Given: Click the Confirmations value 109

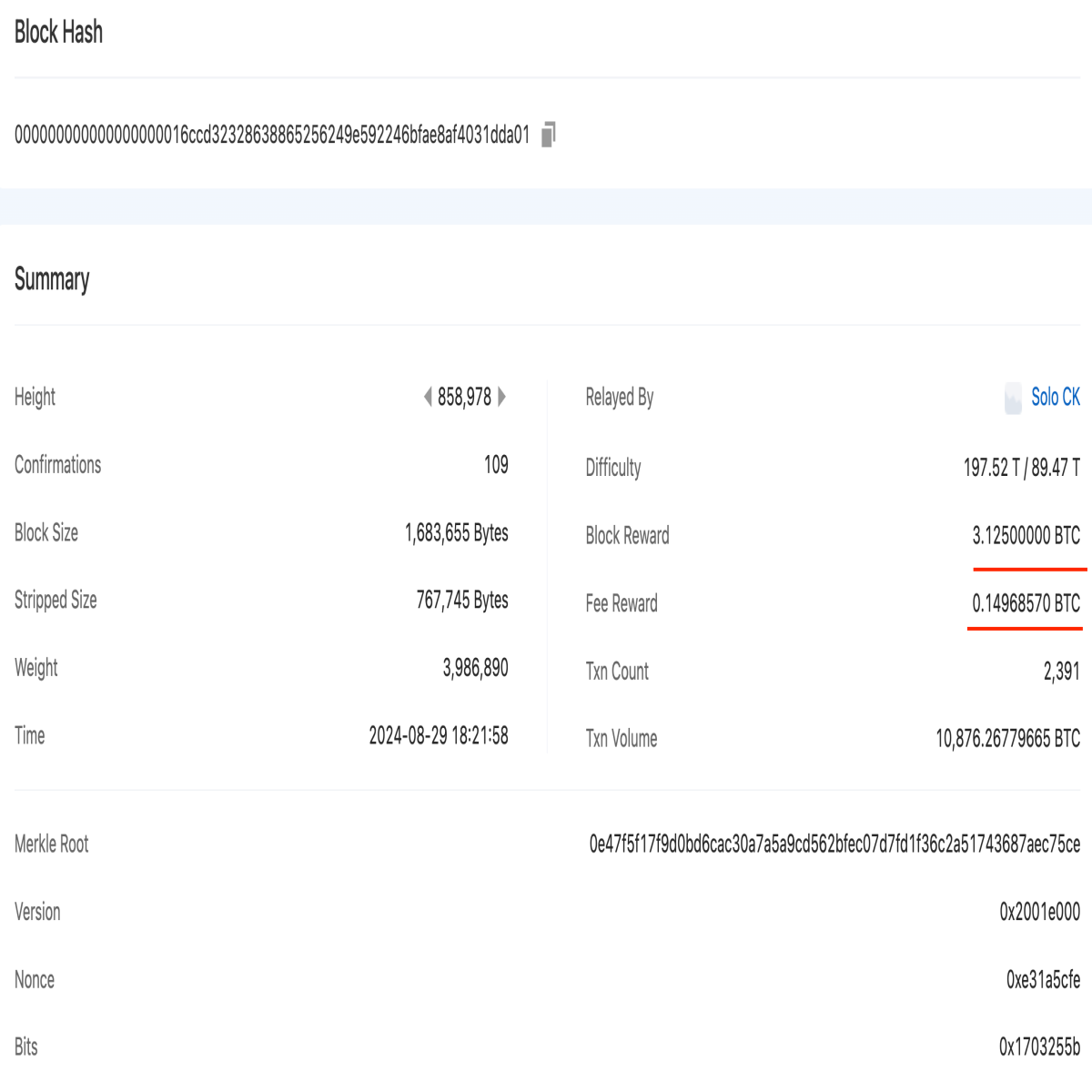Looking at the screenshot, I should pyautogui.click(x=496, y=465).
